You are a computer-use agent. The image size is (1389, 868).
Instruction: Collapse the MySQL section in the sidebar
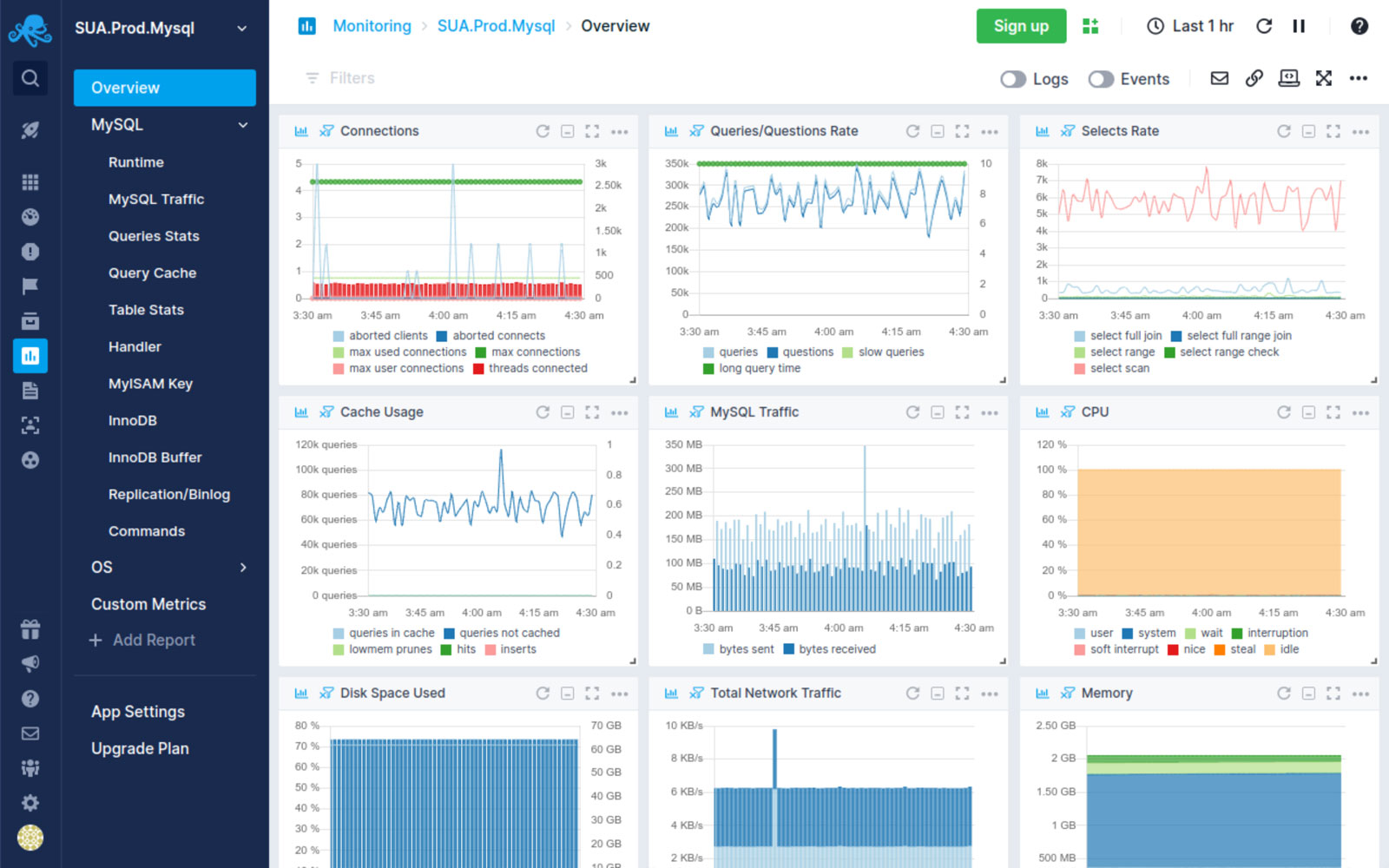click(x=243, y=125)
